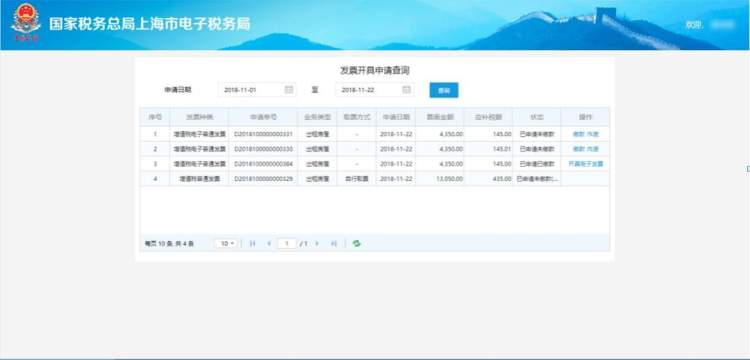Click the tax bureau emblem logo
The image size is (750, 360).
26,22
